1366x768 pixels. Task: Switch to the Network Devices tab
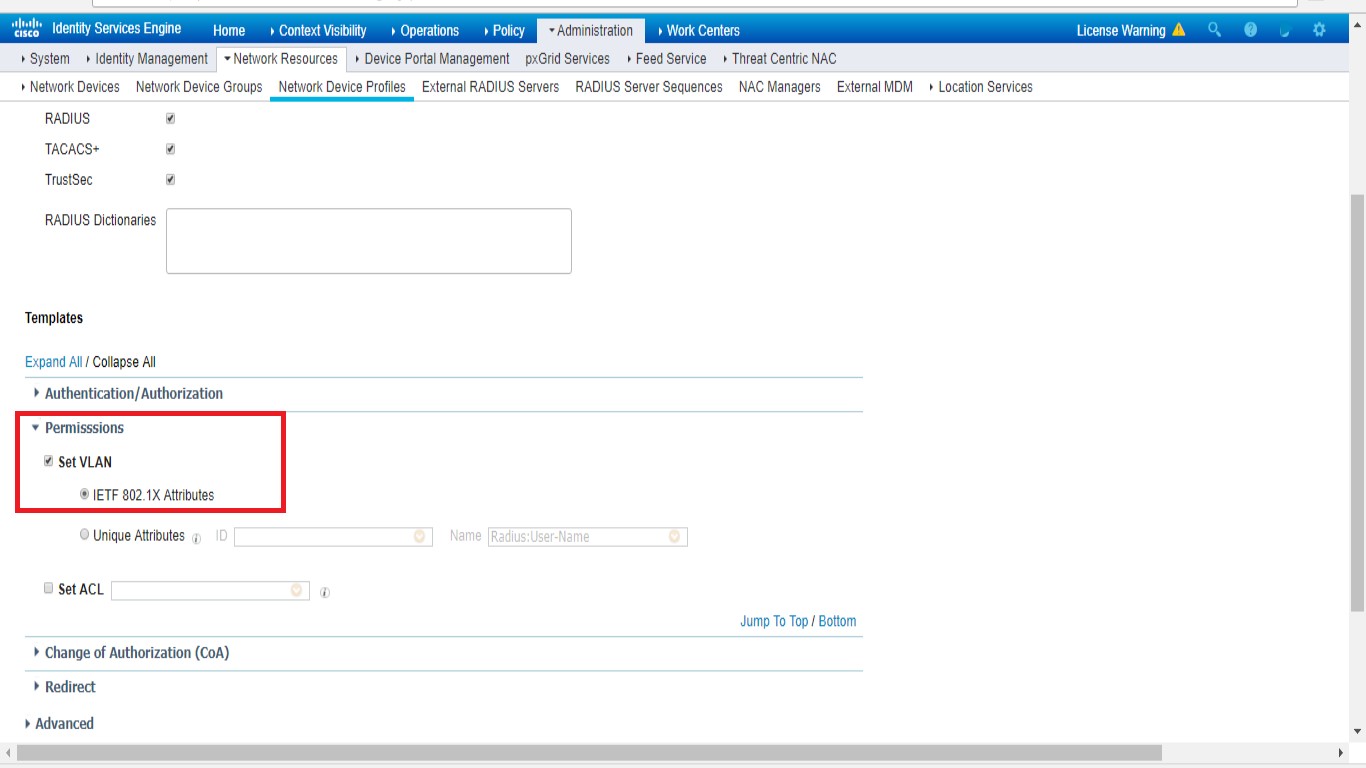coord(70,87)
